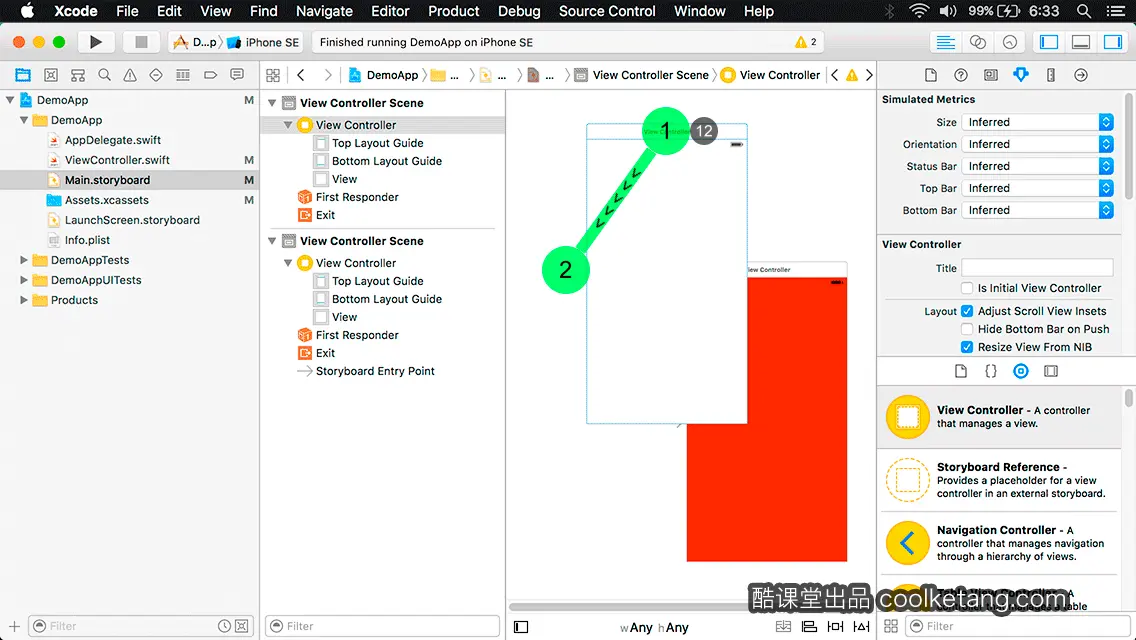This screenshot has height=640, width=1136.
Task: Show the Project navigator
Action: [x=23, y=75]
